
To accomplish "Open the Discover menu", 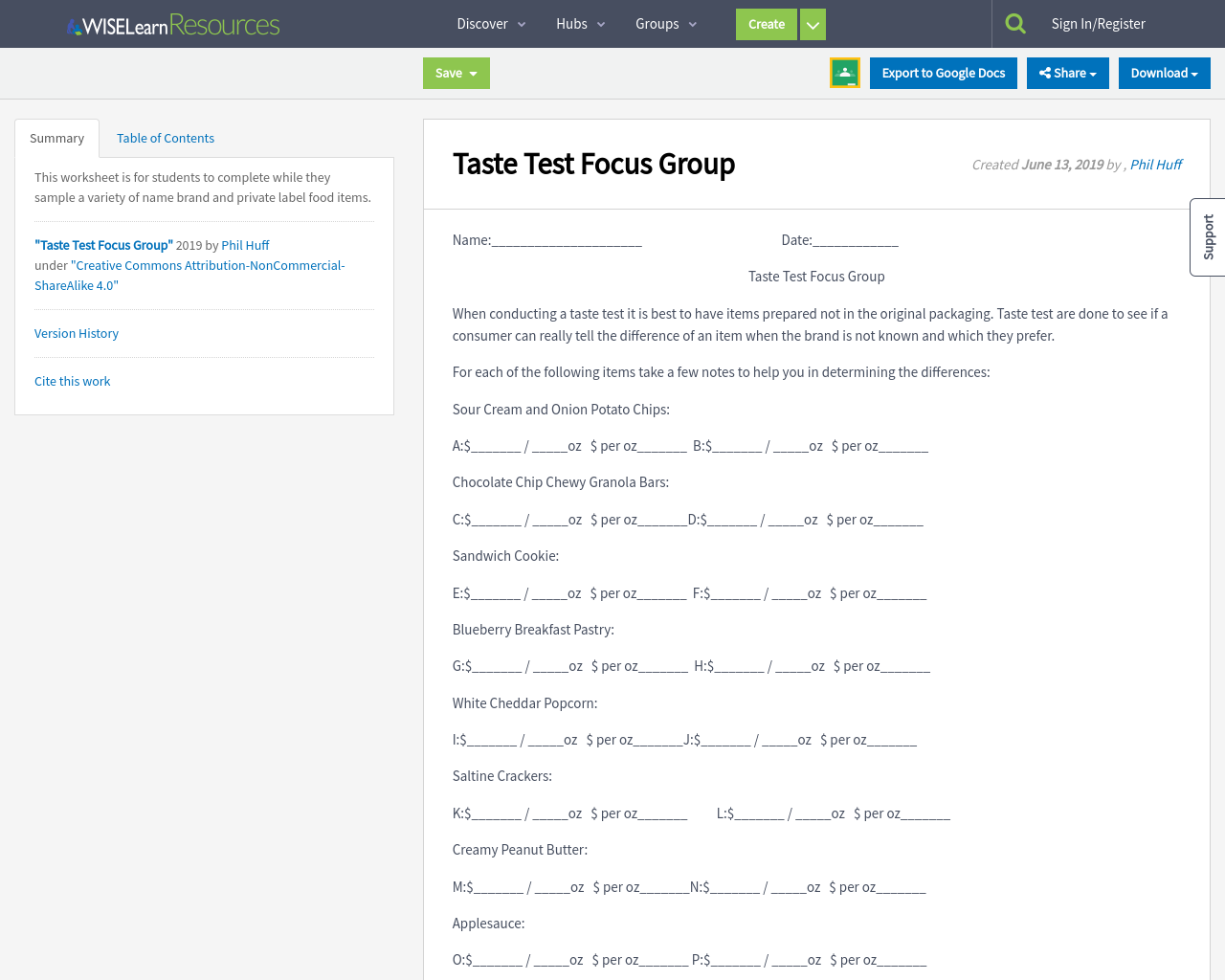I will (x=490, y=24).
